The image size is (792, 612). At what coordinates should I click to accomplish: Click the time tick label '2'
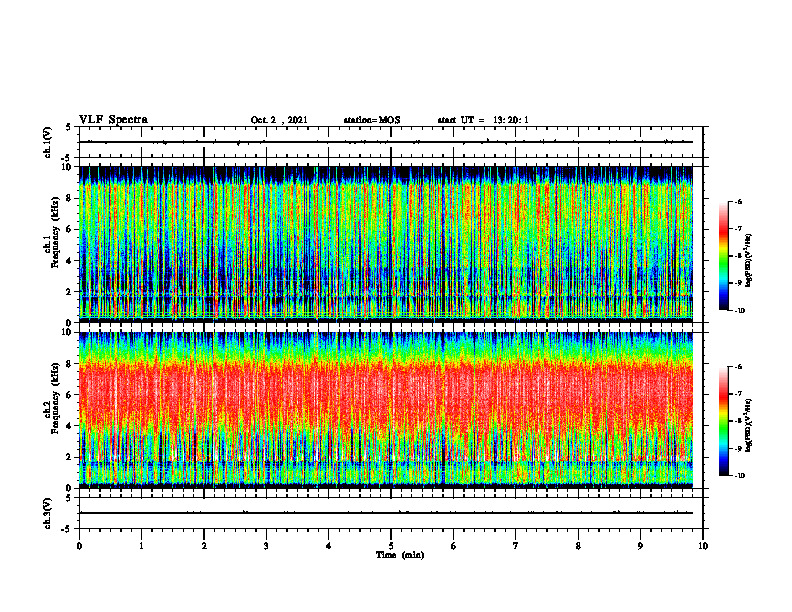[x=204, y=546]
